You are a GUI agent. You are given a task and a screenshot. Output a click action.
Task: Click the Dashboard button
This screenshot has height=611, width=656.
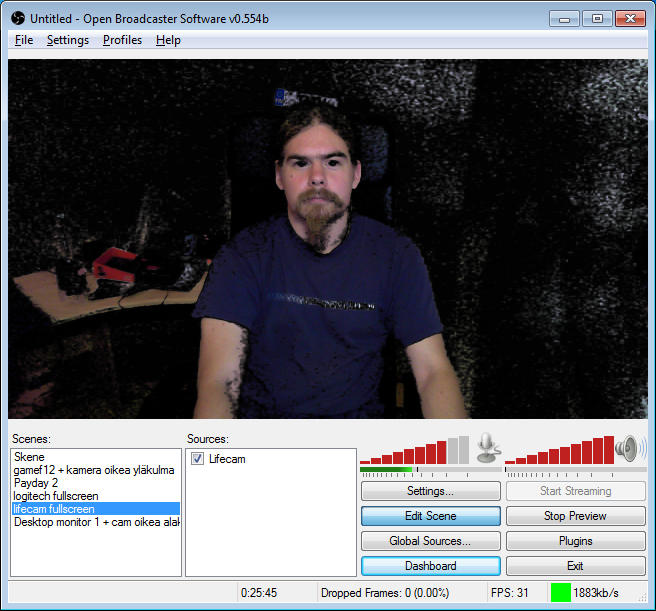(x=430, y=566)
